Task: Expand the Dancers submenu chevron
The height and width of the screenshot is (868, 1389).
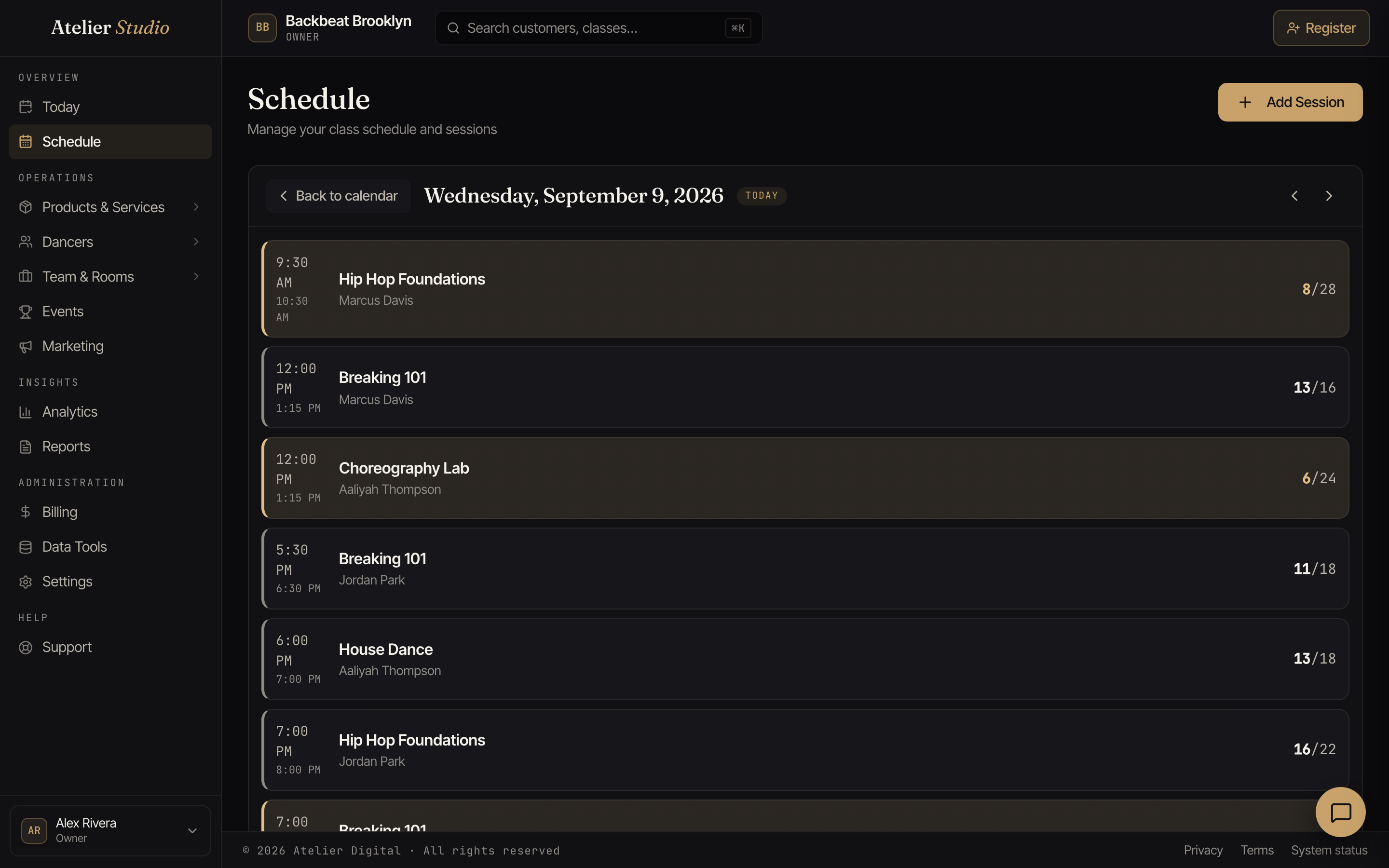Action: pyautogui.click(x=196, y=242)
